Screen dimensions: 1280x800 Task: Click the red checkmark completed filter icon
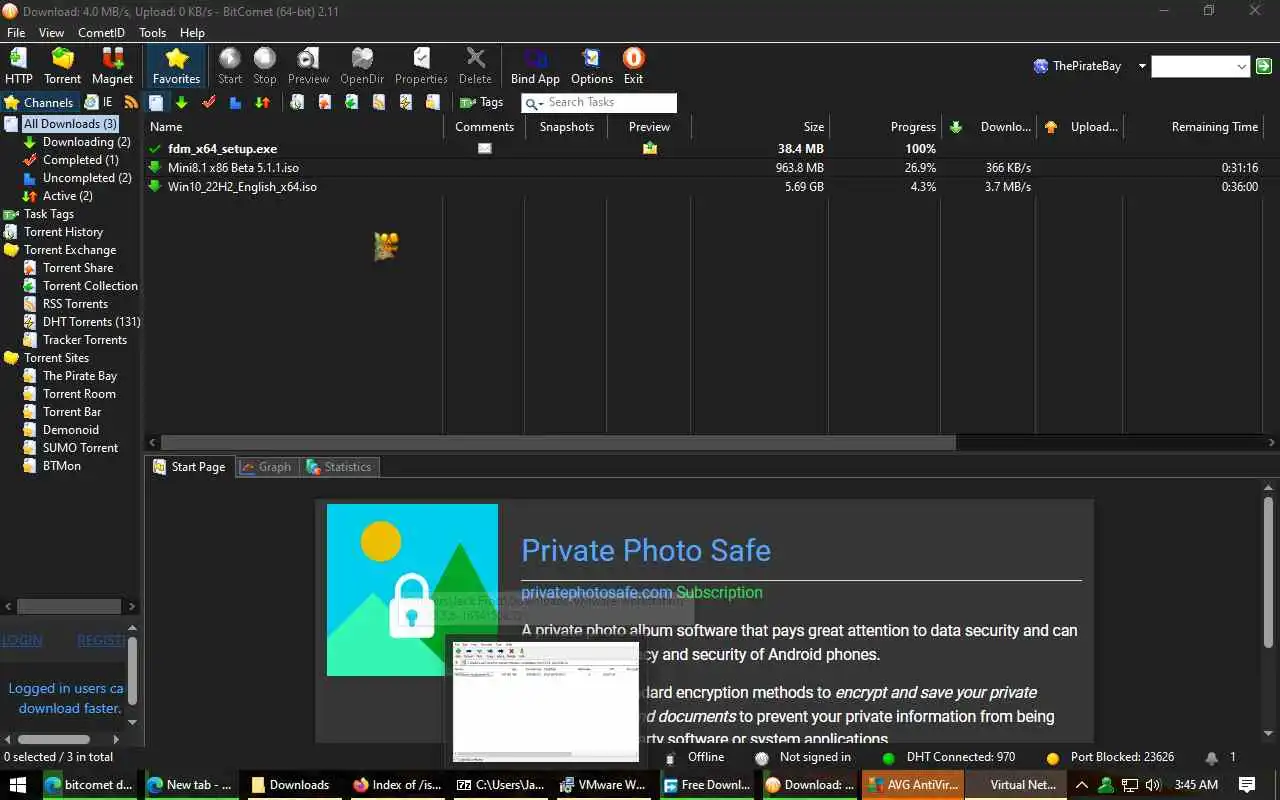coord(209,102)
